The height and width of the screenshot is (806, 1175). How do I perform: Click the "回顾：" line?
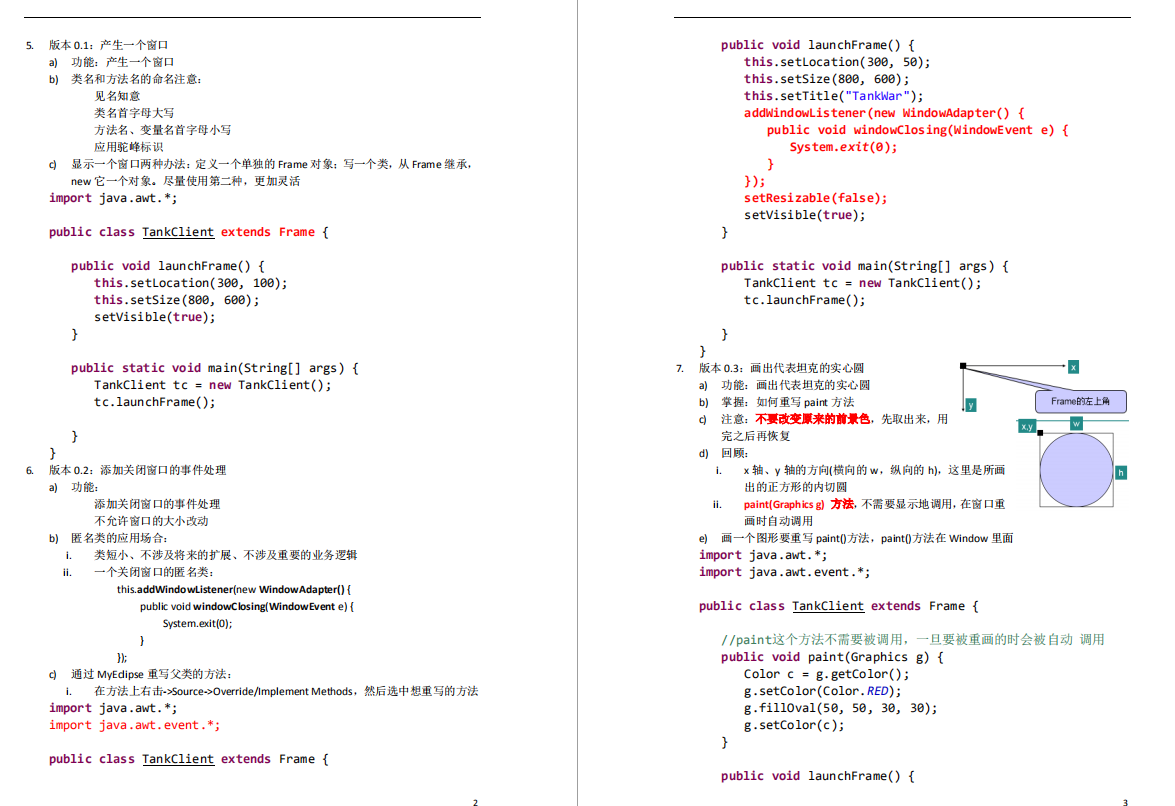point(735,453)
